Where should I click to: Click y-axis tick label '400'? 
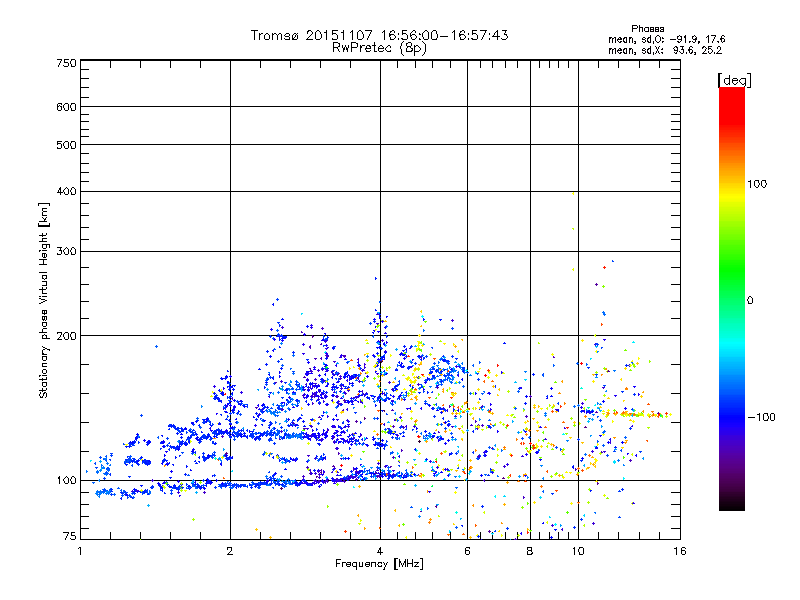(66, 191)
